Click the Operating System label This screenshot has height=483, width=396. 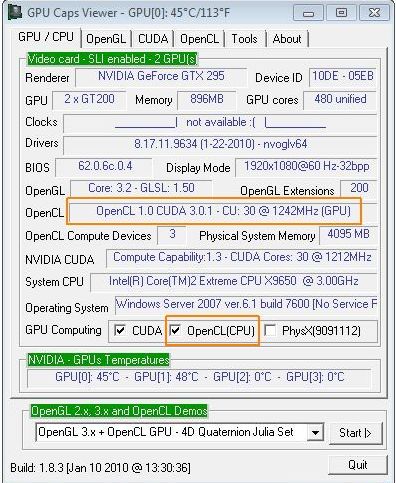(x=67, y=308)
